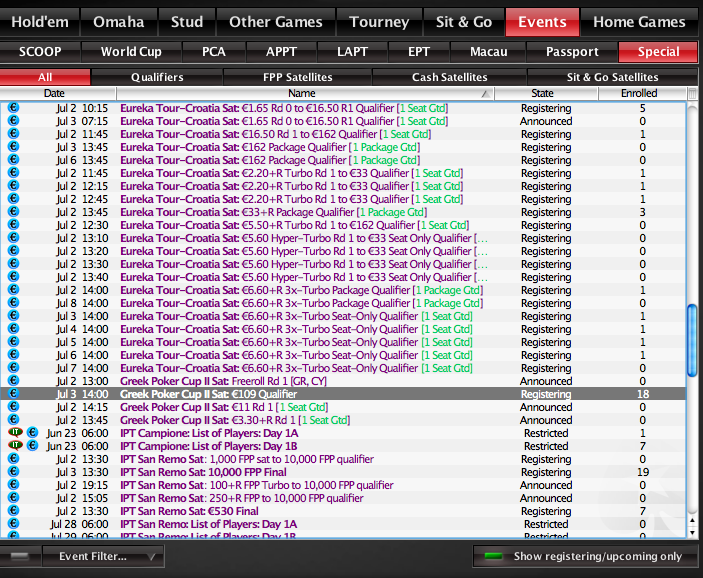Click the scrollbar up arrow at the bottom
The width and height of the screenshot is (703, 578).
692,521
